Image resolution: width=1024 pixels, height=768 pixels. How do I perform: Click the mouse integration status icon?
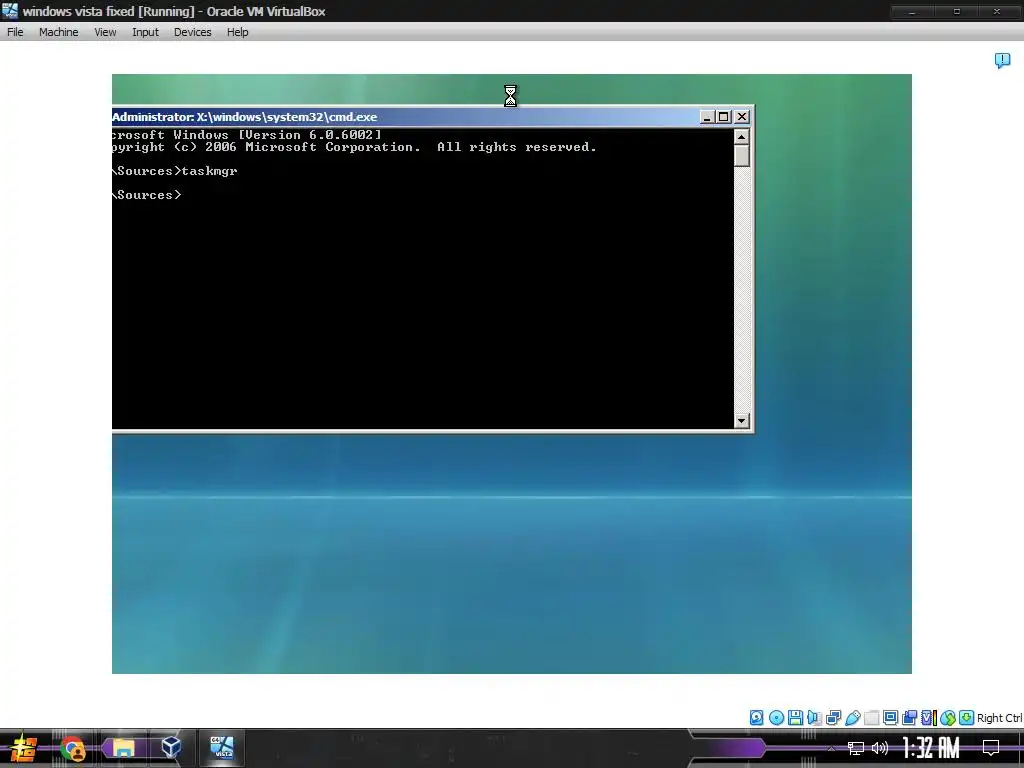click(x=948, y=718)
